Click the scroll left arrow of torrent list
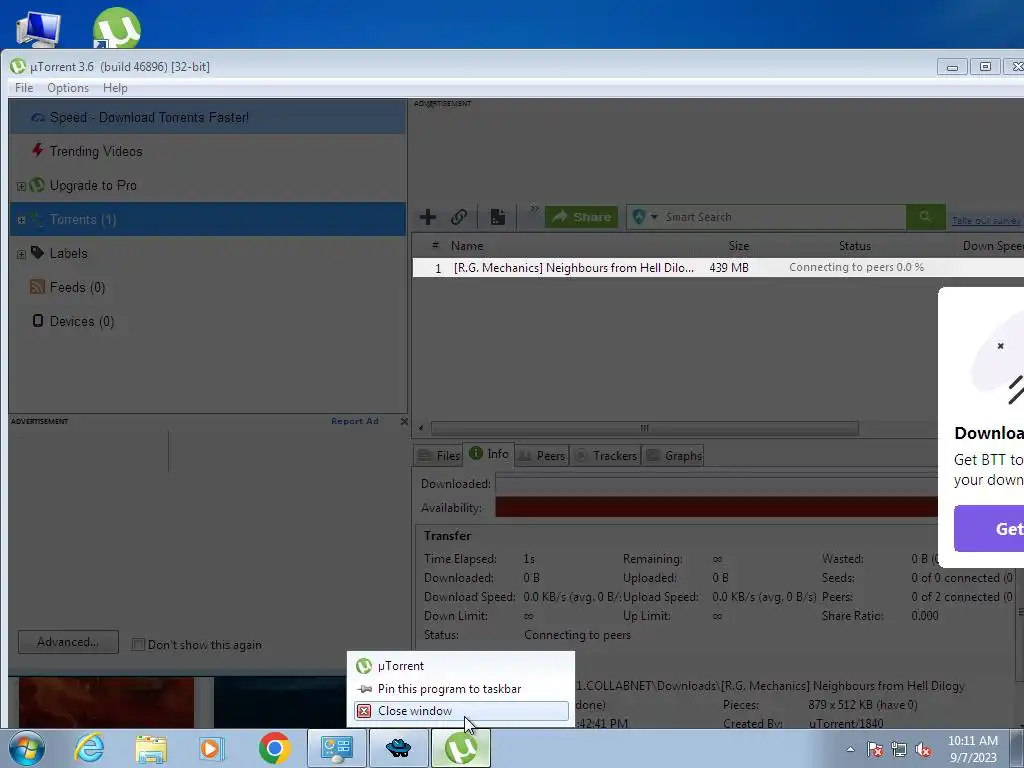The height and width of the screenshot is (768, 1024). (421, 428)
